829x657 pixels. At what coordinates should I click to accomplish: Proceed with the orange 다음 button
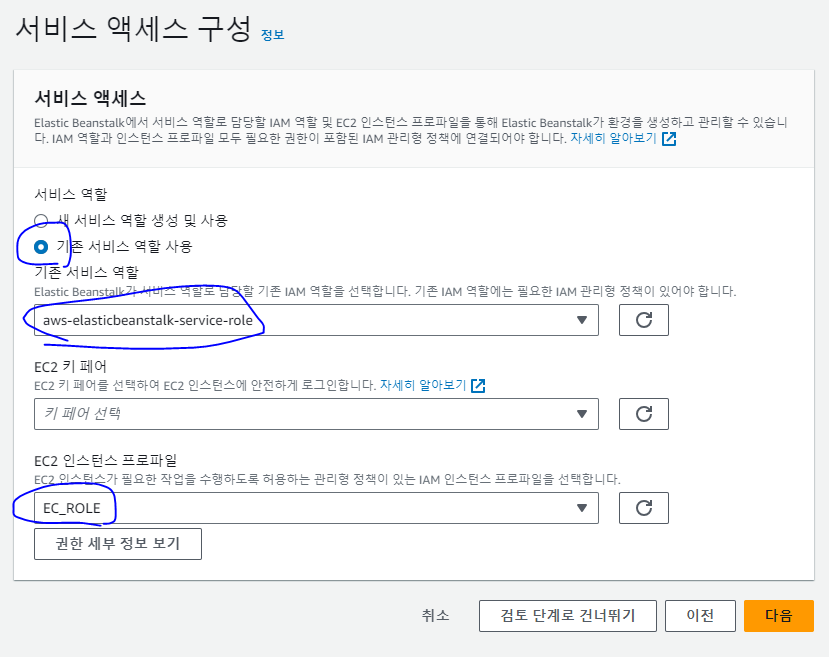[779, 616]
